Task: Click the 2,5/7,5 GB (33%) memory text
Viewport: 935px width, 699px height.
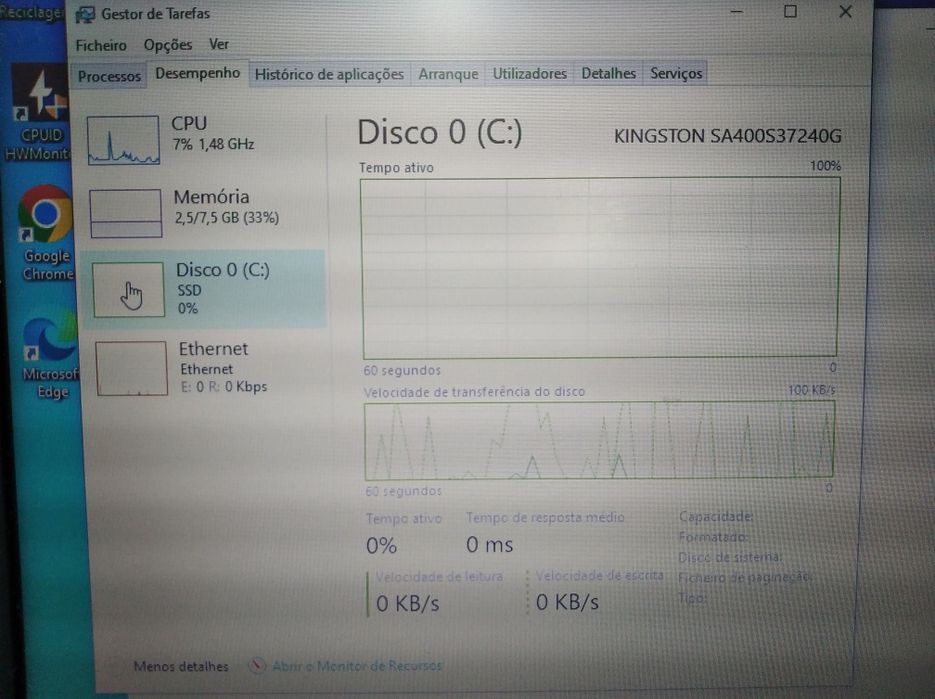Action: pos(227,218)
